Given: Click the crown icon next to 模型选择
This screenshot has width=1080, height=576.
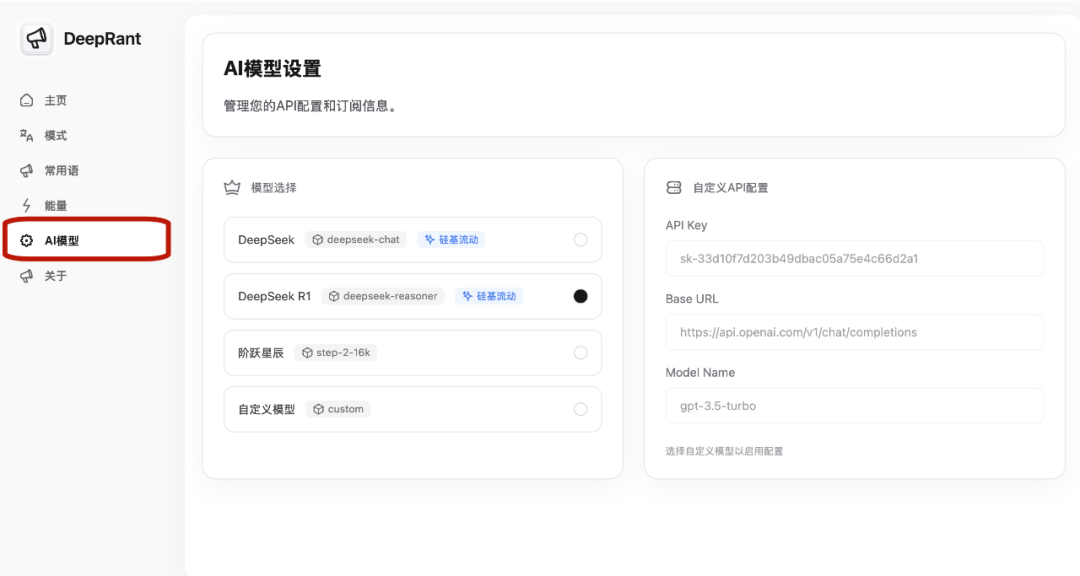Looking at the screenshot, I should tap(232, 187).
